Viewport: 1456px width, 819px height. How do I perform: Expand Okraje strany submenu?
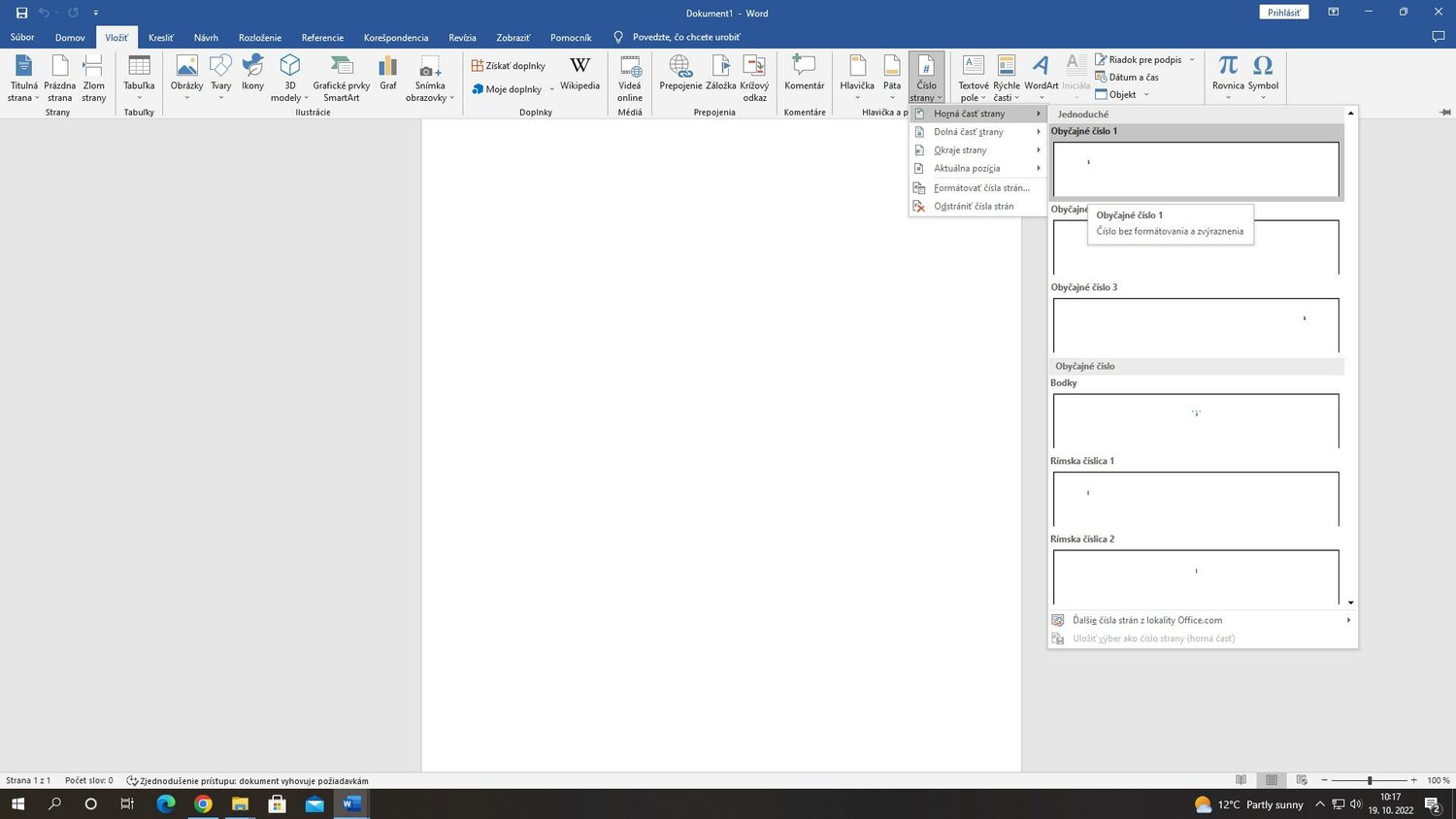977,150
